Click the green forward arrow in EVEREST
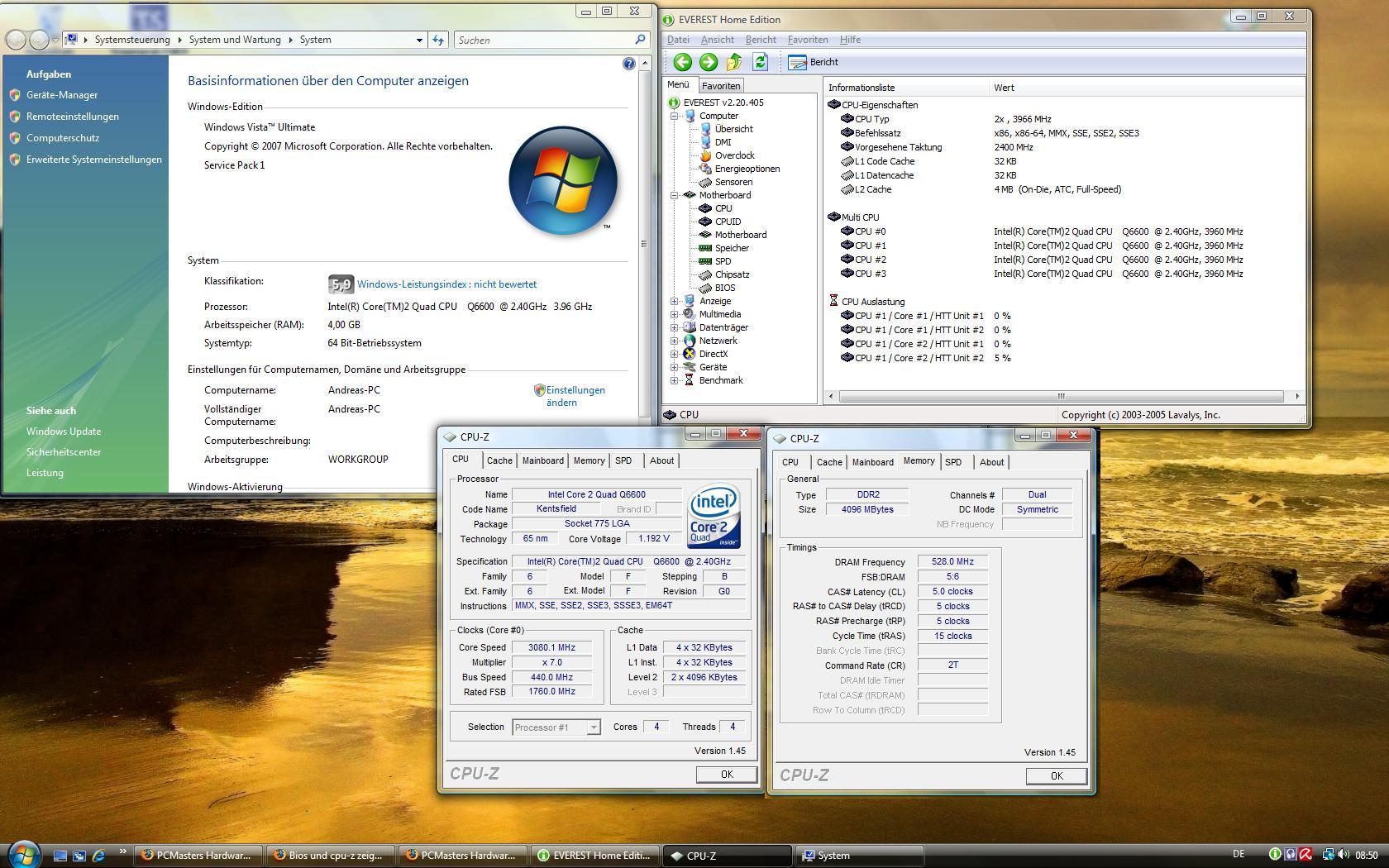 [709, 62]
